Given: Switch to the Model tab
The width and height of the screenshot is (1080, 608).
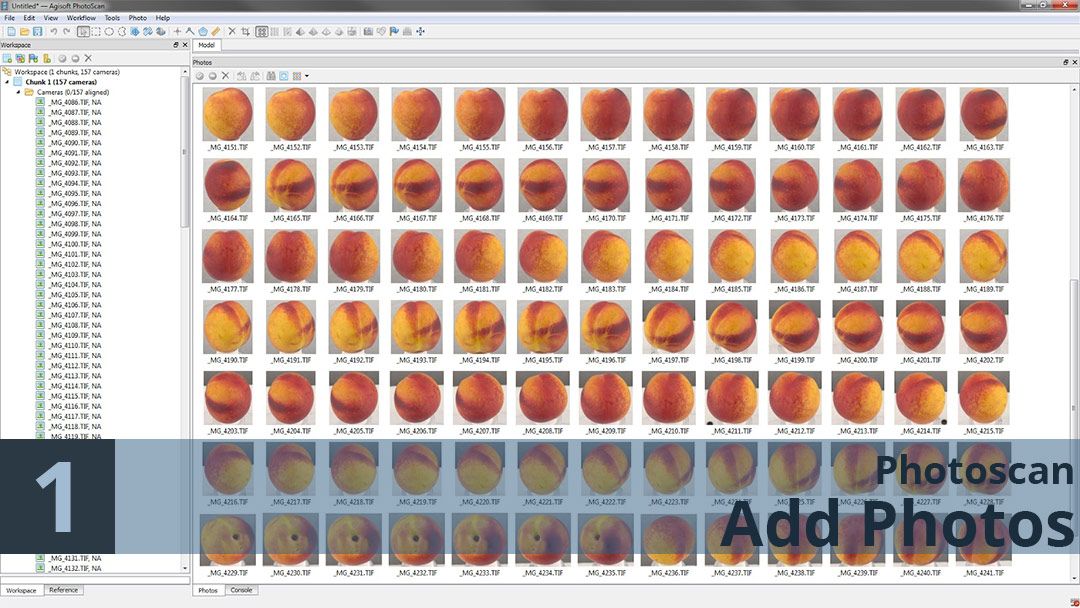Looking at the screenshot, I should 206,45.
